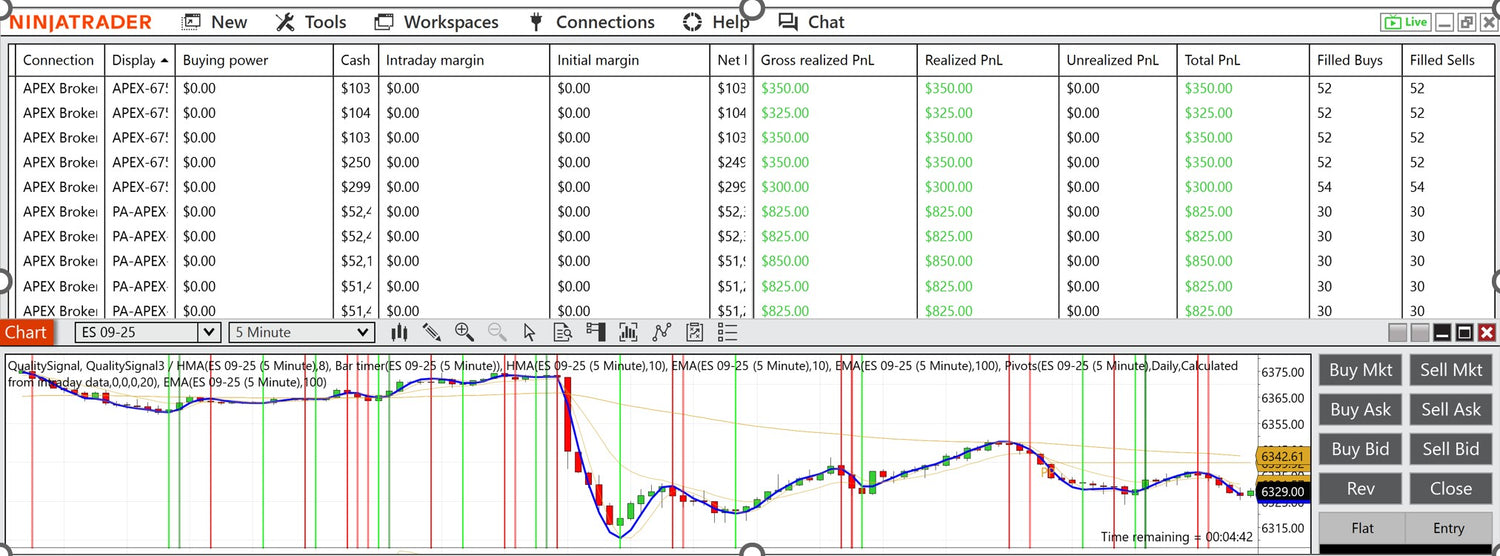
Task: Select the orange Chart tab label
Action: [x=26, y=333]
